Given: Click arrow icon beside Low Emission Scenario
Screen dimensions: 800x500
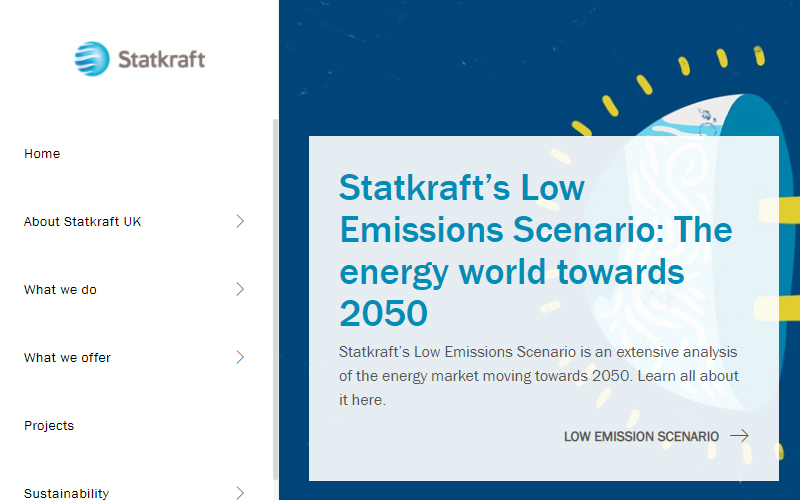Looking at the screenshot, I should [x=739, y=436].
